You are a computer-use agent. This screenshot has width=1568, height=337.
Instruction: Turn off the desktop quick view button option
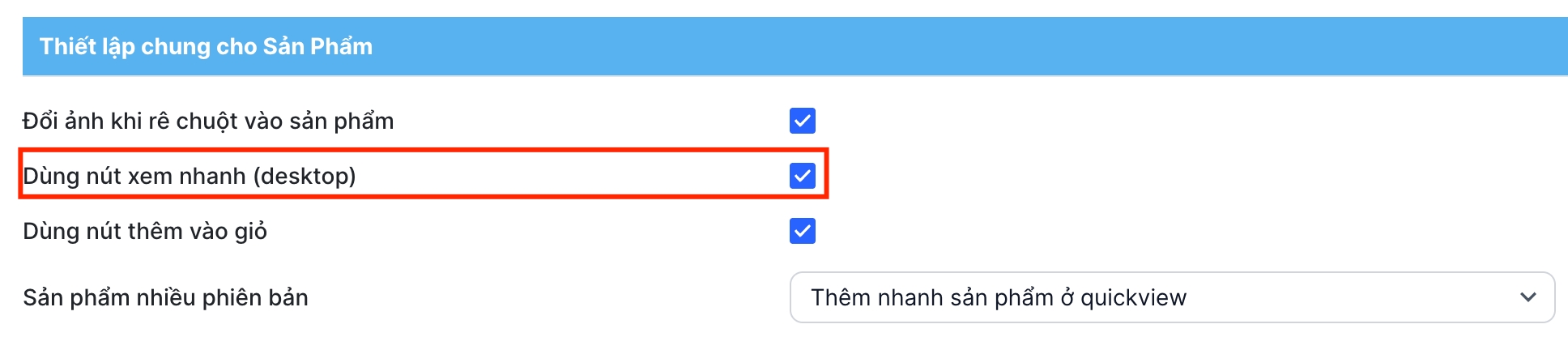click(802, 176)
